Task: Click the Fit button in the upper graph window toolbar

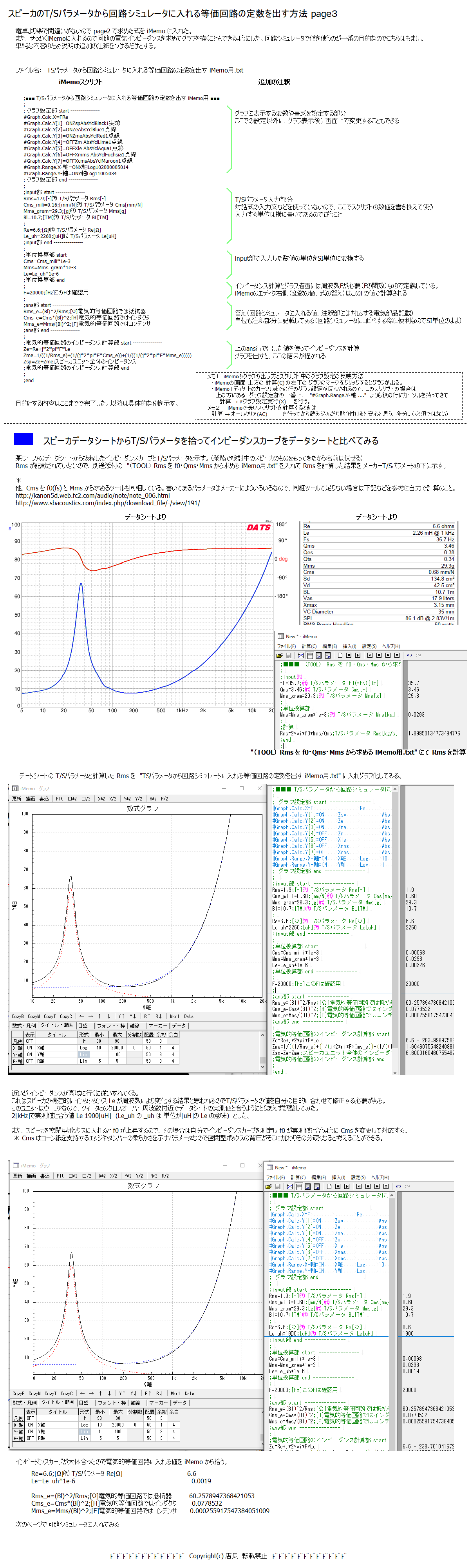Action: pos(59,798)
